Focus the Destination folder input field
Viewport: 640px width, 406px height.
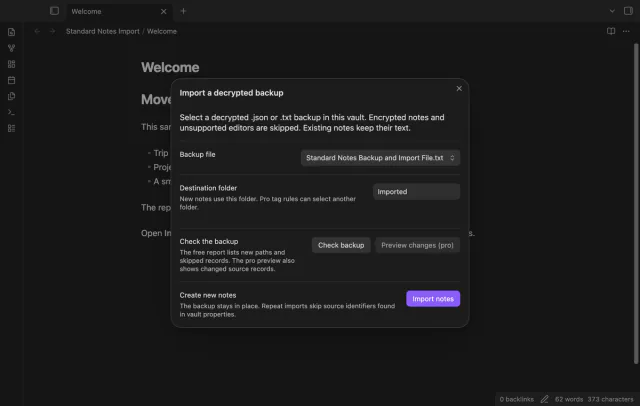tap(416, 192)
